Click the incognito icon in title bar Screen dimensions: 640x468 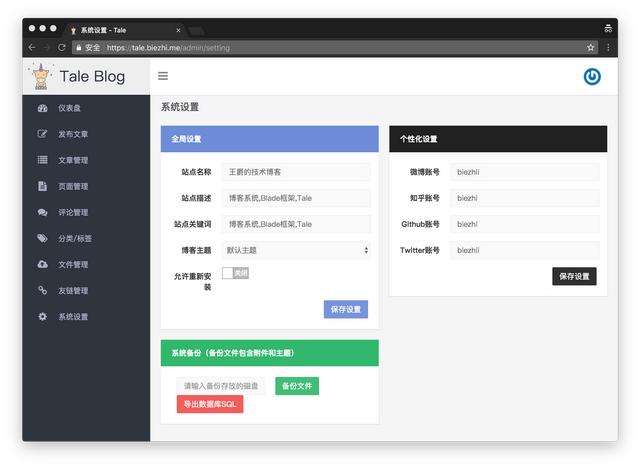click(608, 29)
